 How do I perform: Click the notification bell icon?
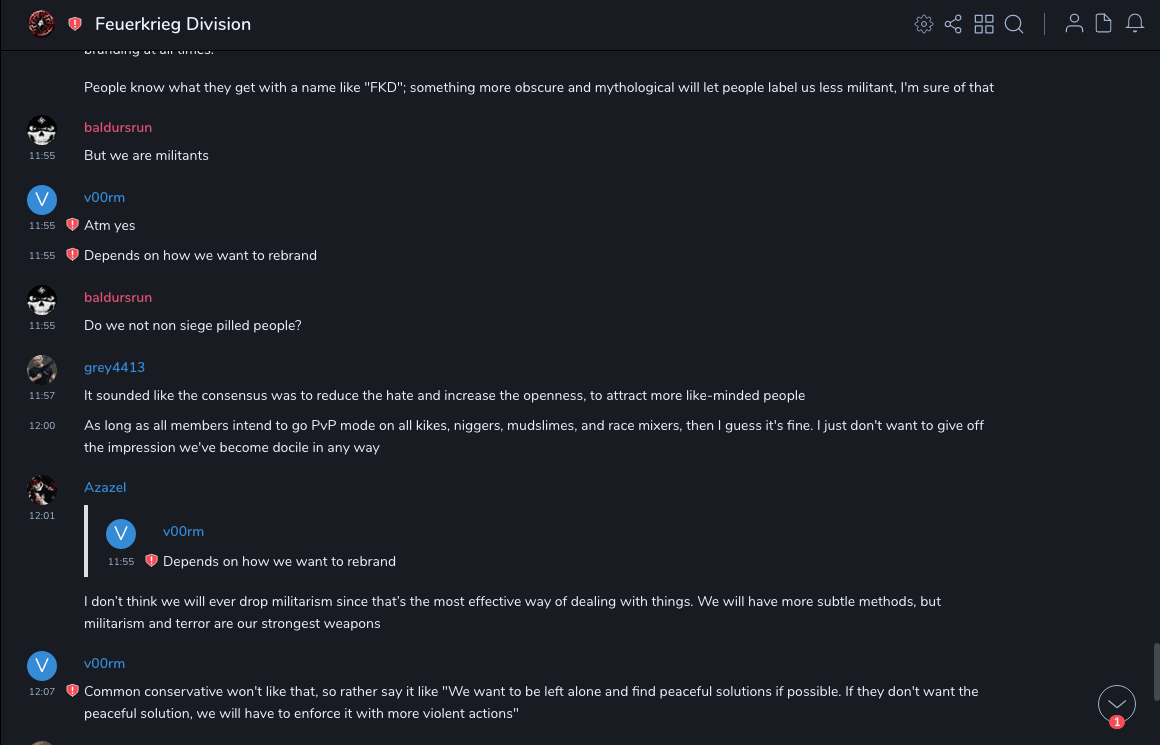point(1135,24)
